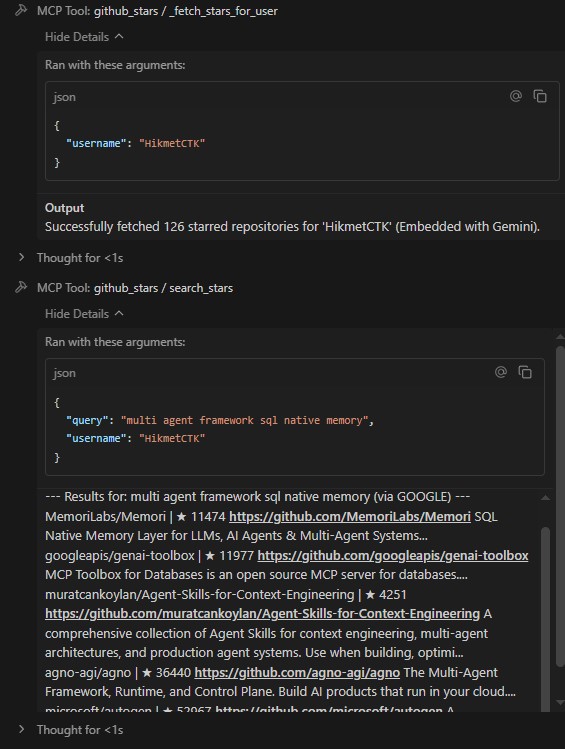Click 'MCP Tool: github_stars / search_stars' header

click(135, 288)
